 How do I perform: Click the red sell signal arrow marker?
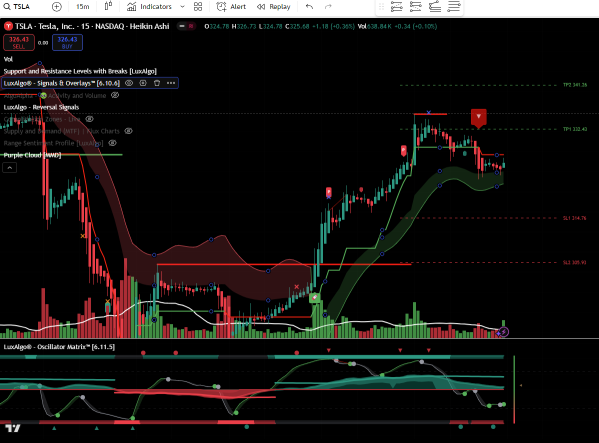[478, 118]
